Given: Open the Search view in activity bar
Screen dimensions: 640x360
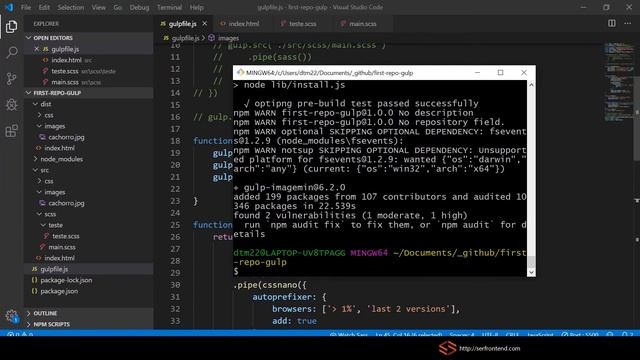Looking at the screenshot, I should tap(11, 52).
